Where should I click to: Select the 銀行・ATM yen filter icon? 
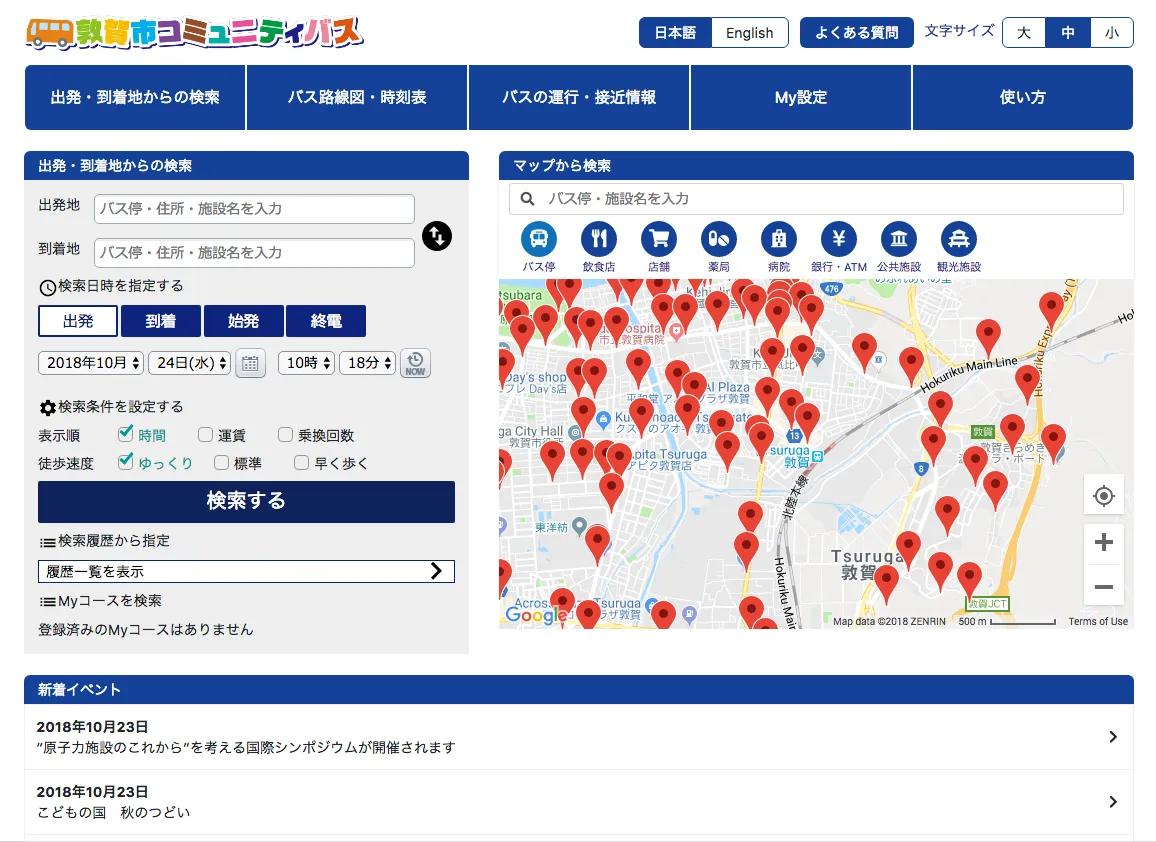(839, 240)
